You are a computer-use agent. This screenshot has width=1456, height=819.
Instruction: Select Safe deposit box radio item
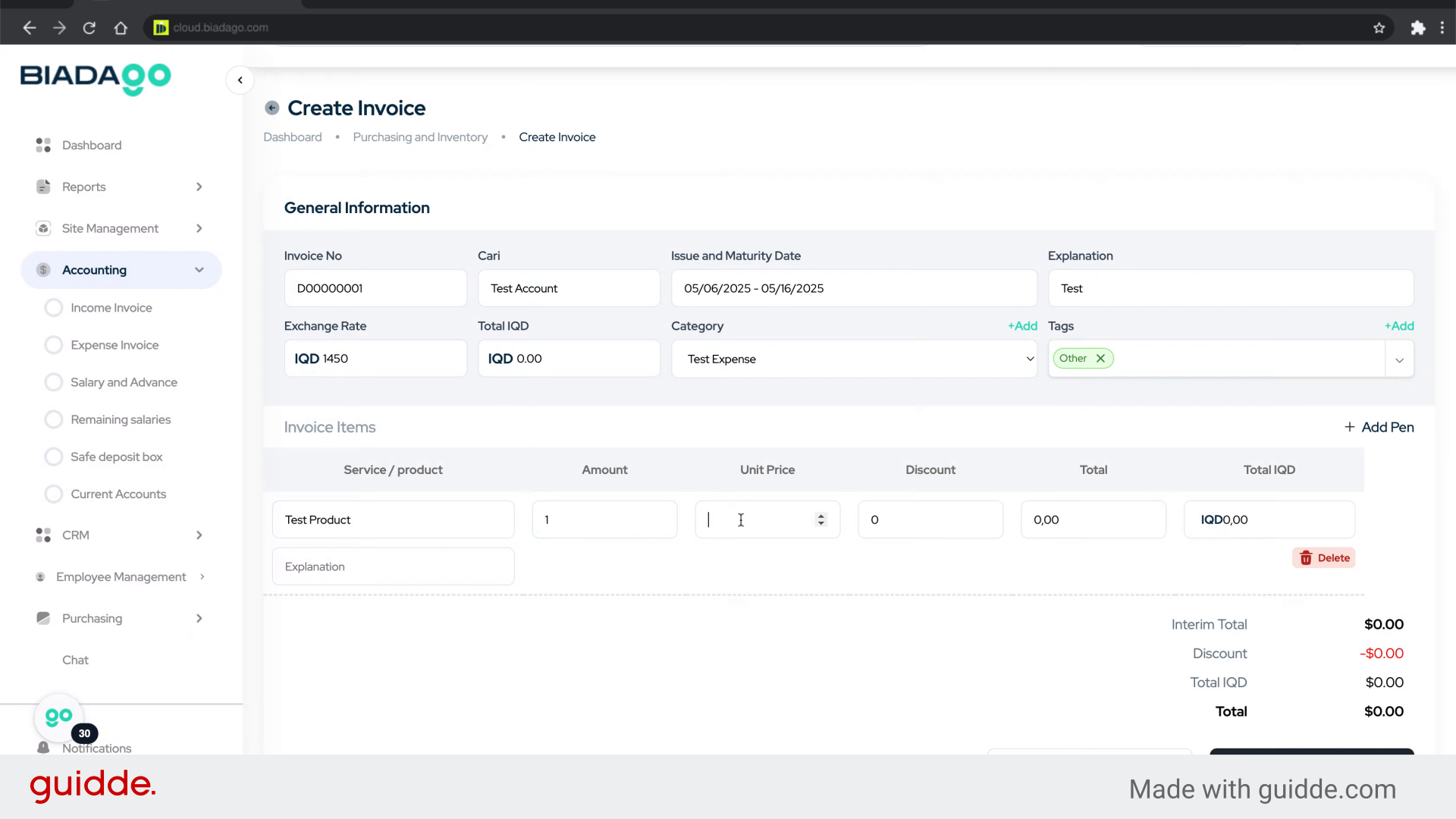(54, 457)
